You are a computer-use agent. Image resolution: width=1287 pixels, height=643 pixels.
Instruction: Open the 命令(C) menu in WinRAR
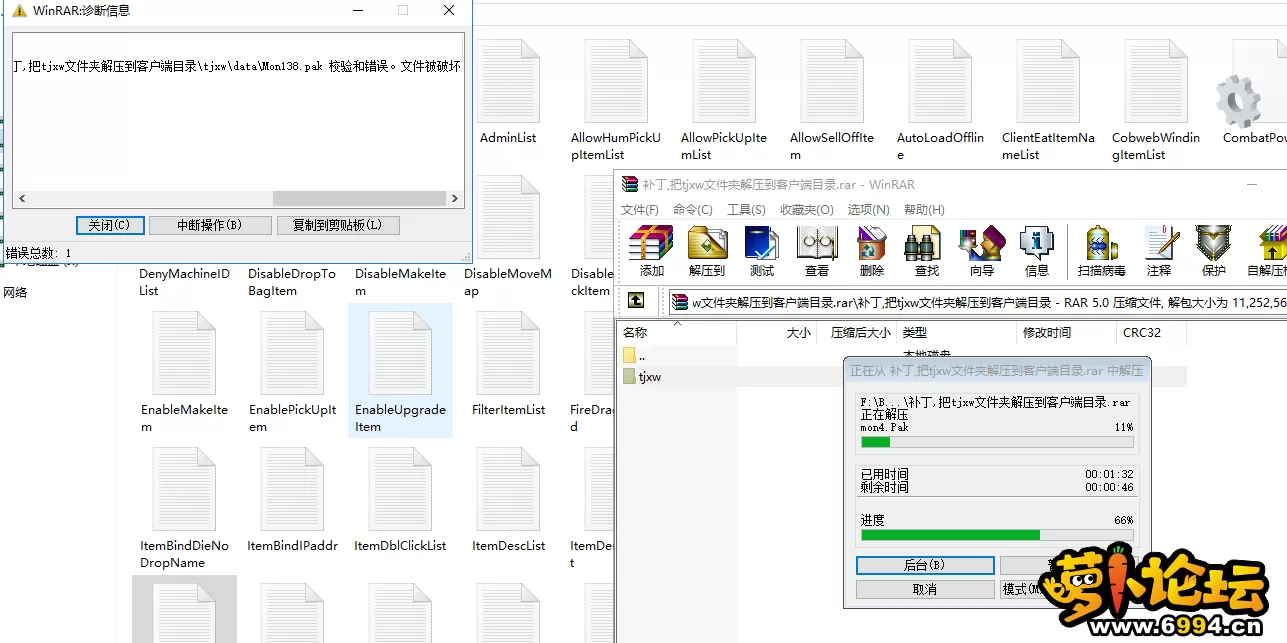tap(693, 210)
